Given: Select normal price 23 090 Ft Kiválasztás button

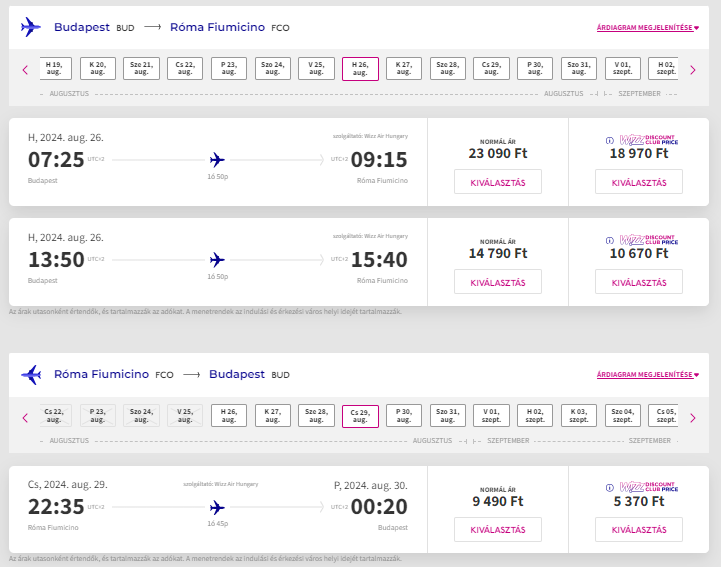Looking at the screenshot, I should click(x=498, y=181).
